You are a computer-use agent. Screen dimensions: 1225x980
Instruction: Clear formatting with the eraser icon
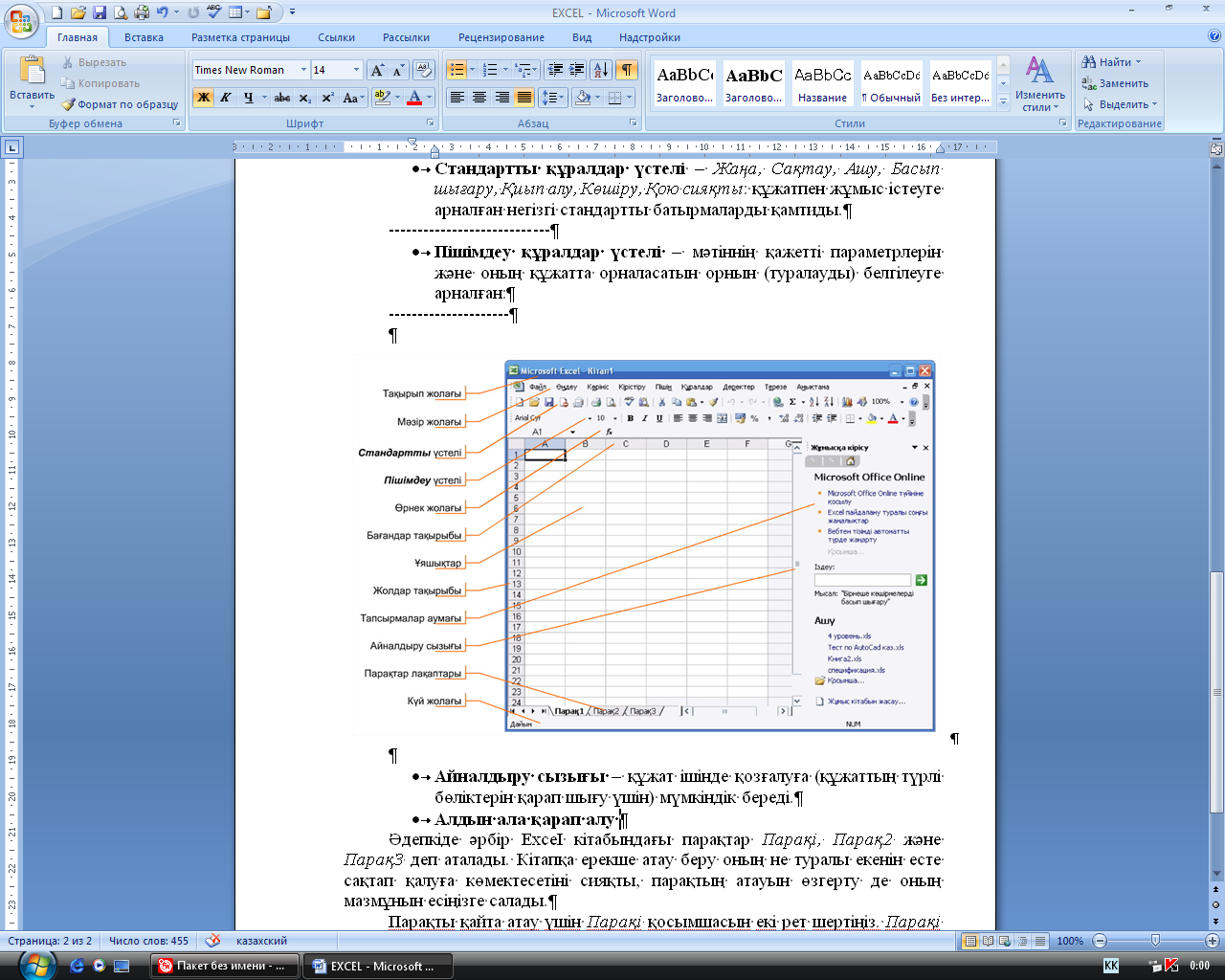(x=424, y=70)
